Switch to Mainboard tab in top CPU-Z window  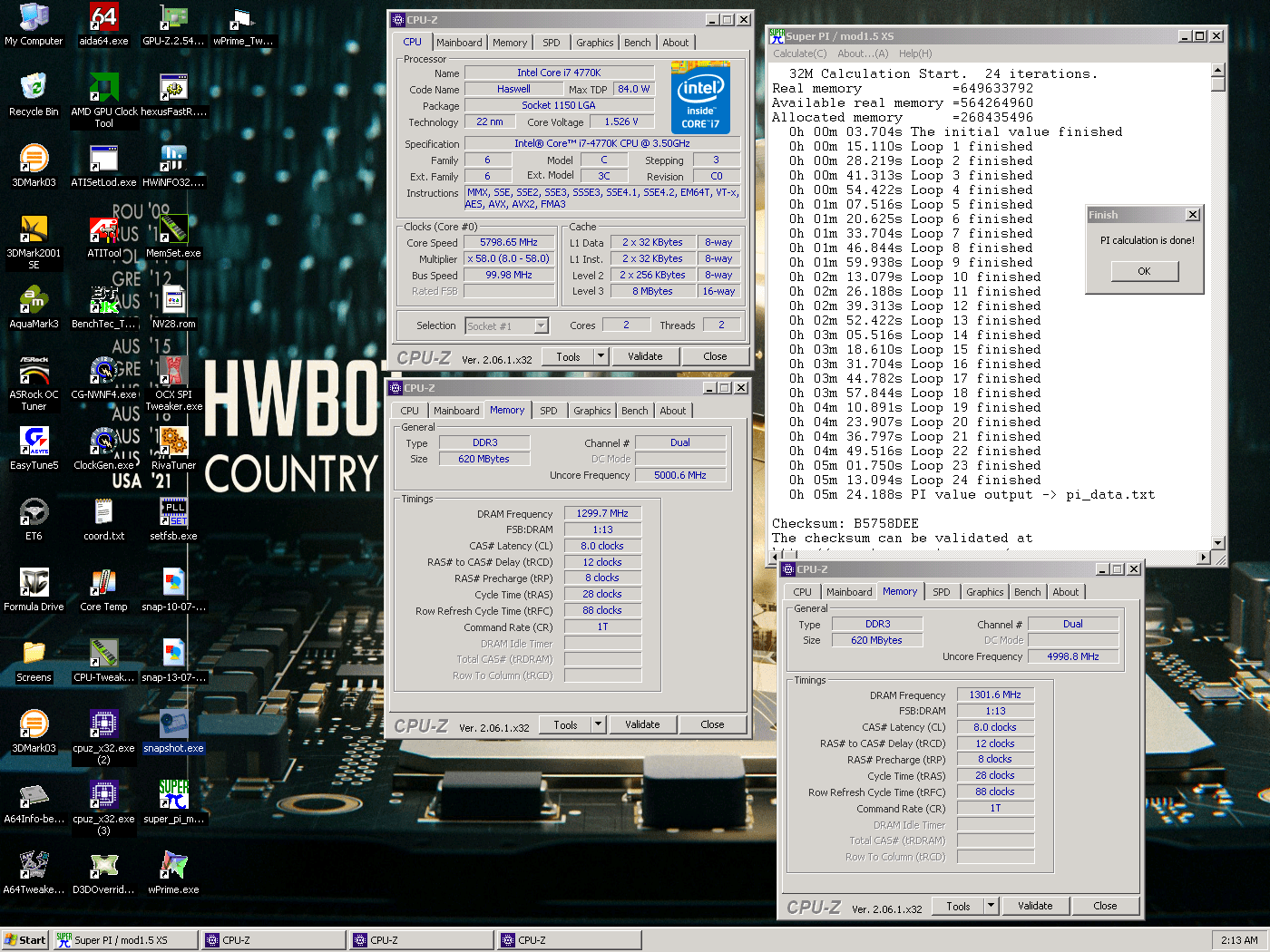(x=459, y=43)
